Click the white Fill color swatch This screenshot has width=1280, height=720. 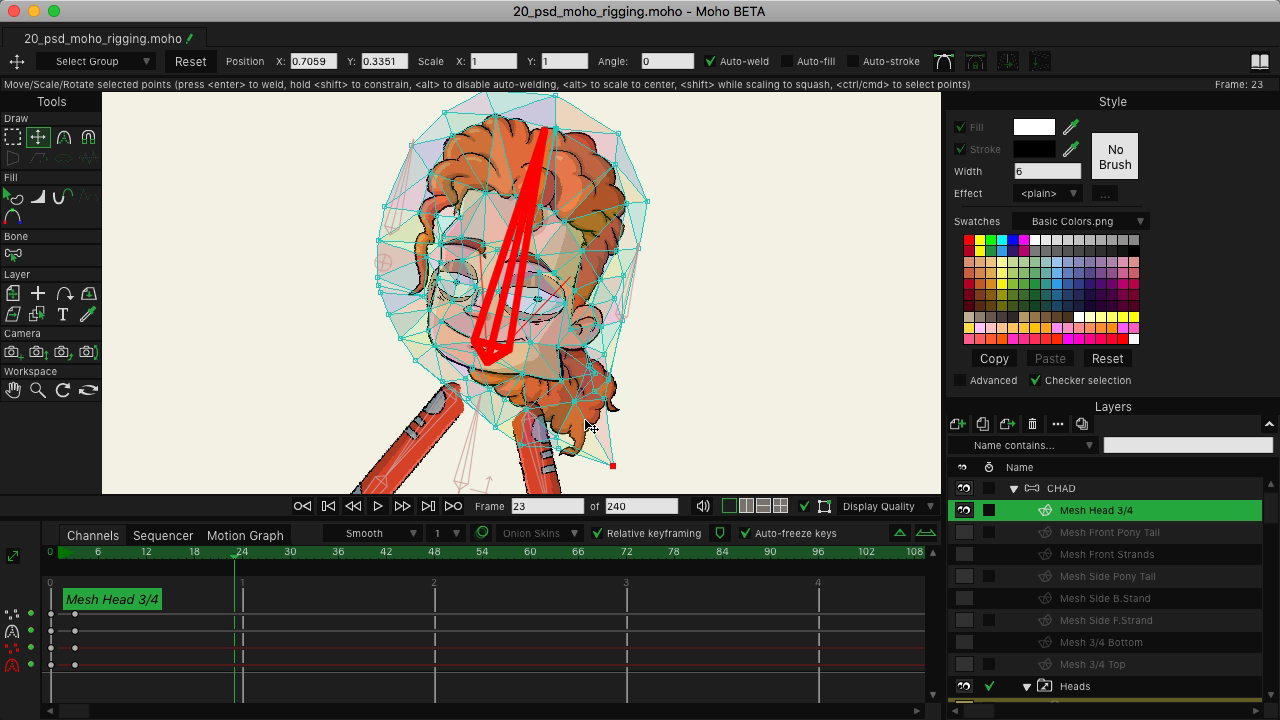1034,127
